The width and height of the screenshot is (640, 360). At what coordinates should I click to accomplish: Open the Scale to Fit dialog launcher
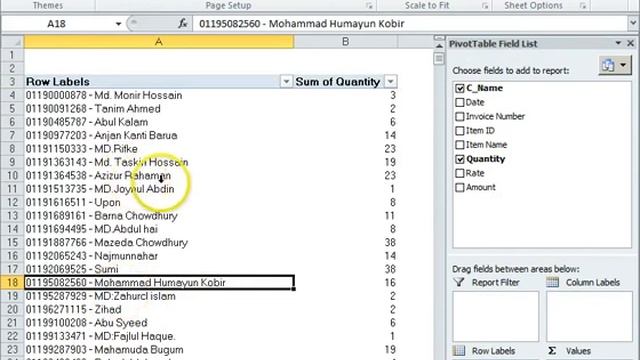pos(484,6)
